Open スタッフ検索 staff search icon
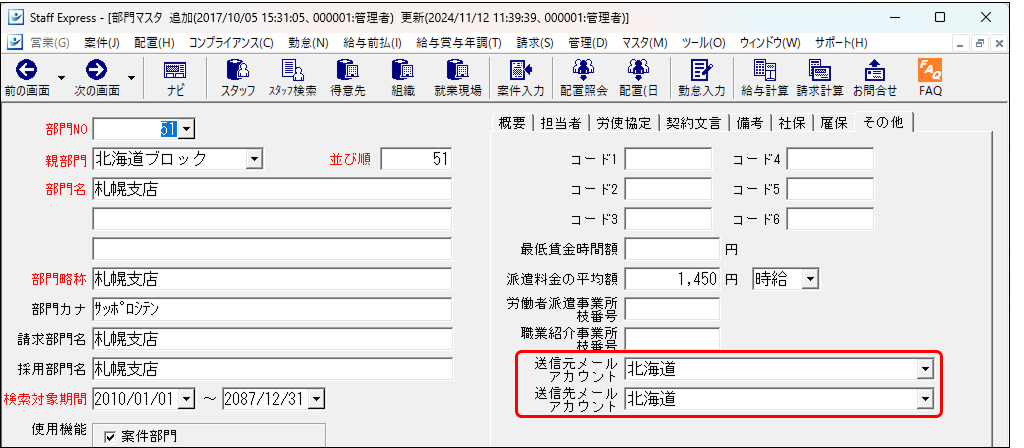The height and width of the screenshot is (448, 1024). 293,71
